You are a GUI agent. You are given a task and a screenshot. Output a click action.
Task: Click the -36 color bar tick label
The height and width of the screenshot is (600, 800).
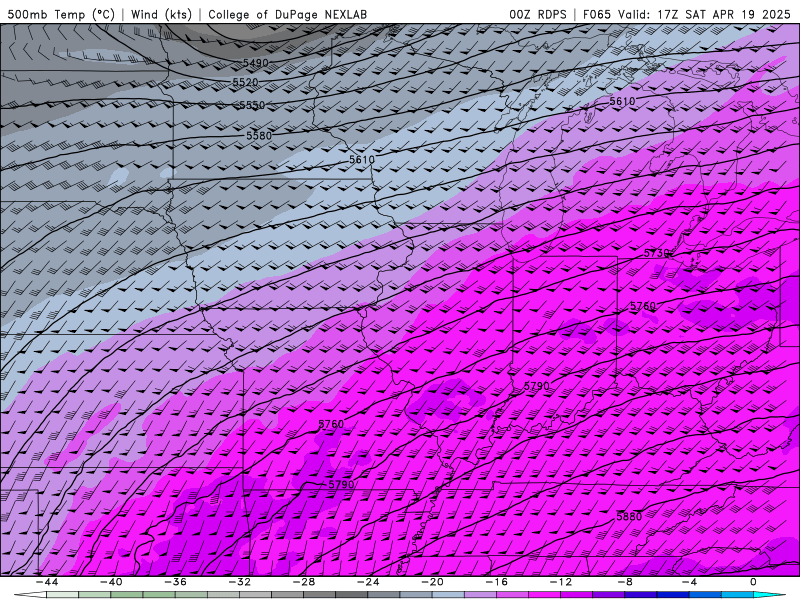coord(175,582)
